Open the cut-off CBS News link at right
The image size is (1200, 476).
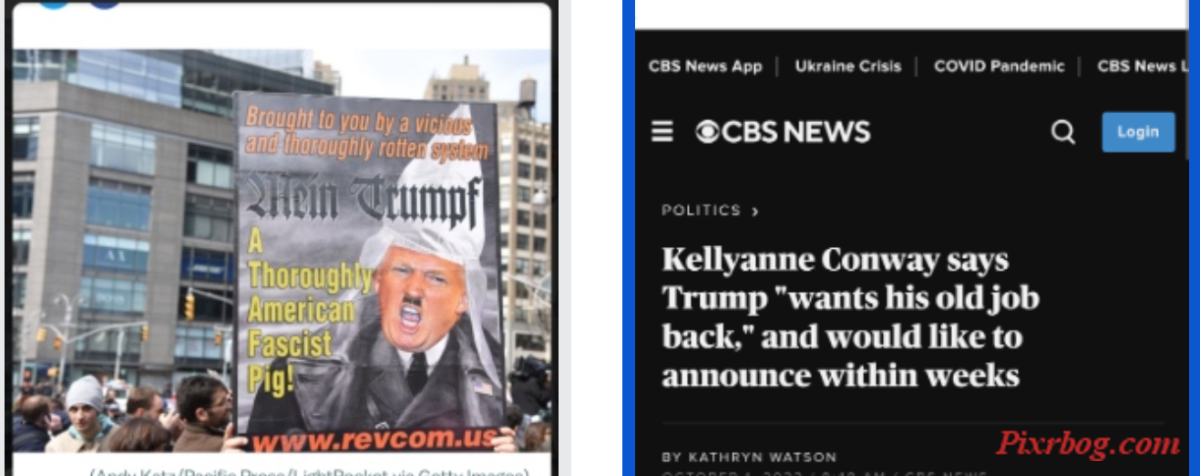(x=1142, y=67)
